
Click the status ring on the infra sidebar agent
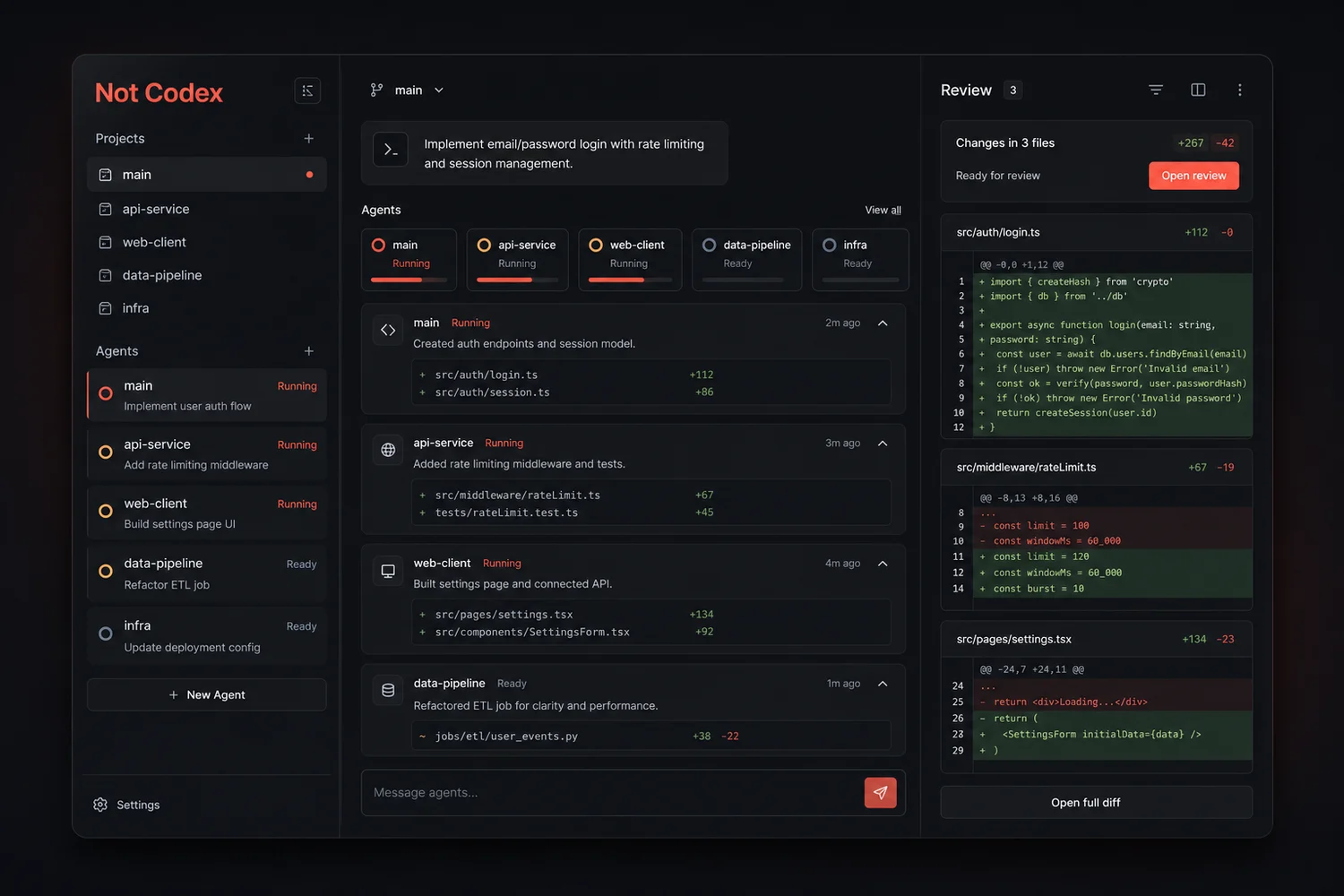pos(106,634)
